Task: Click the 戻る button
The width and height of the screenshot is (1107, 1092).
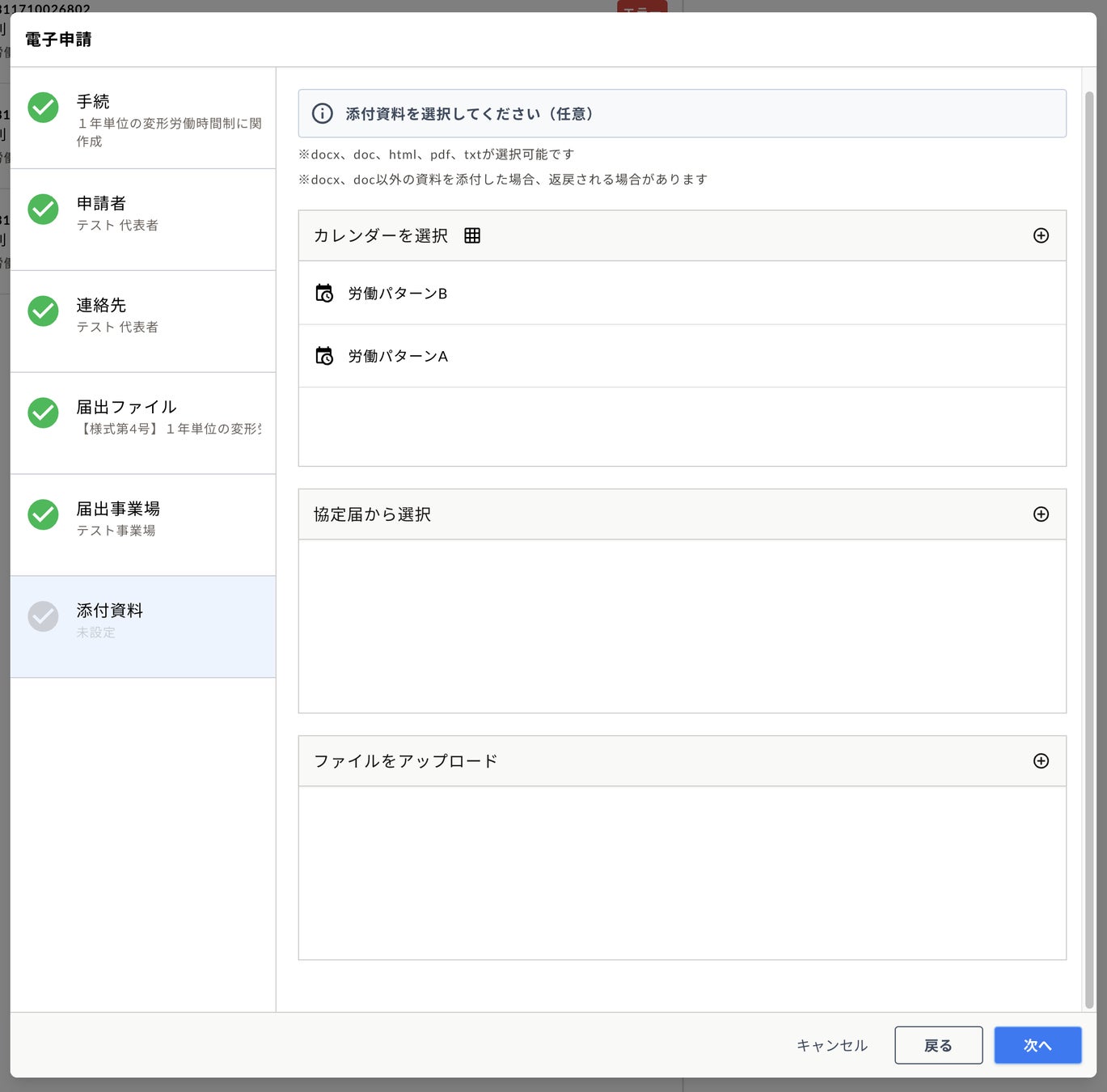Action: (938, 1046)
